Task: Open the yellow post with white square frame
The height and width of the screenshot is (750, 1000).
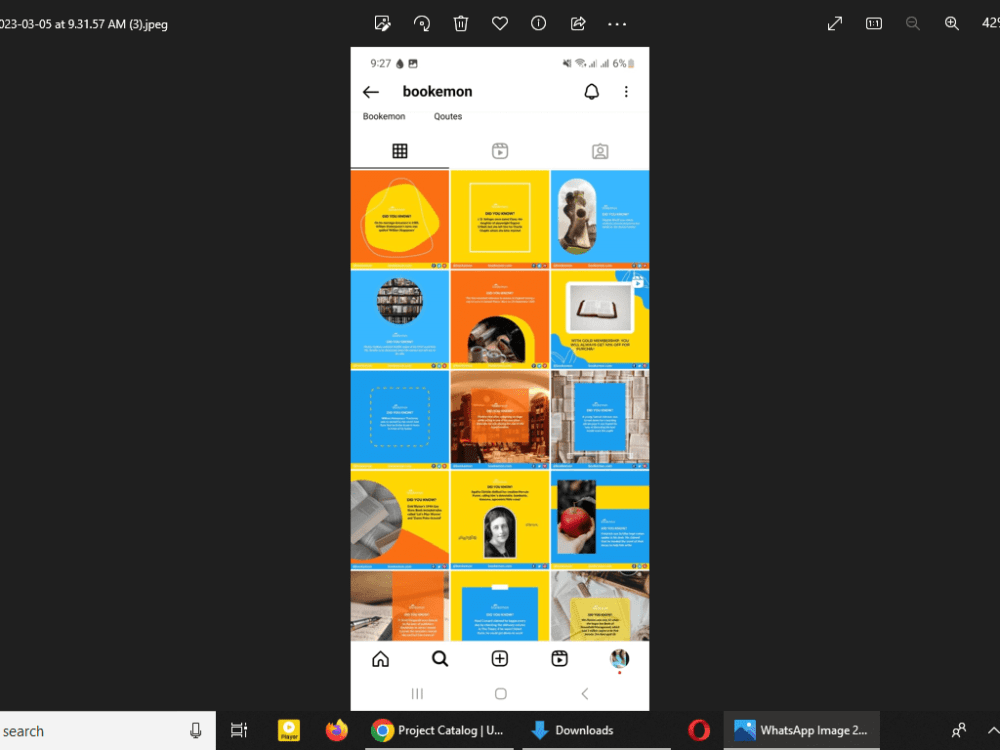Action: point(500,219)
